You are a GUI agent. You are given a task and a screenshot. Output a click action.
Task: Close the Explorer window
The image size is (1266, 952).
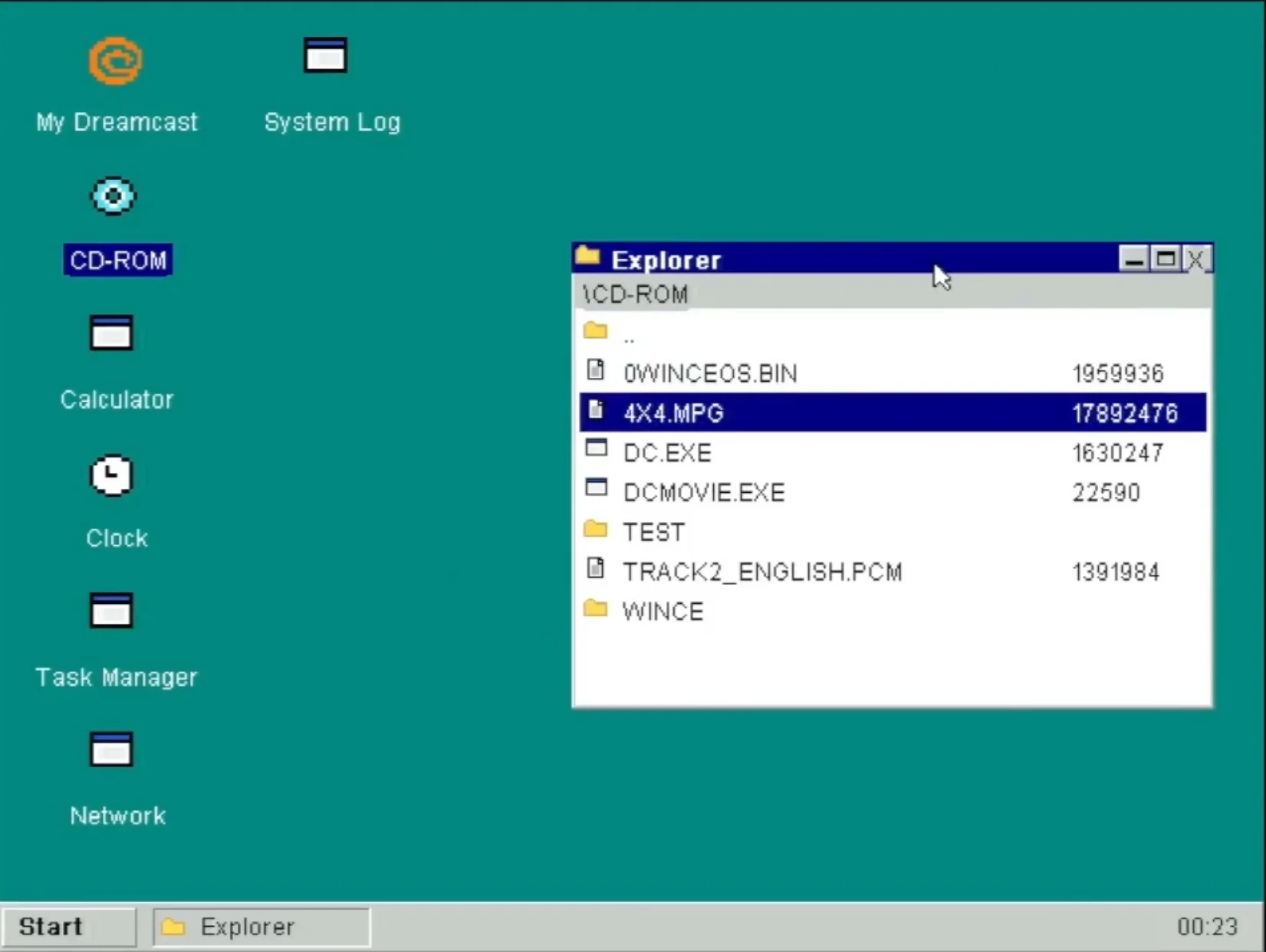(1195, 259)
